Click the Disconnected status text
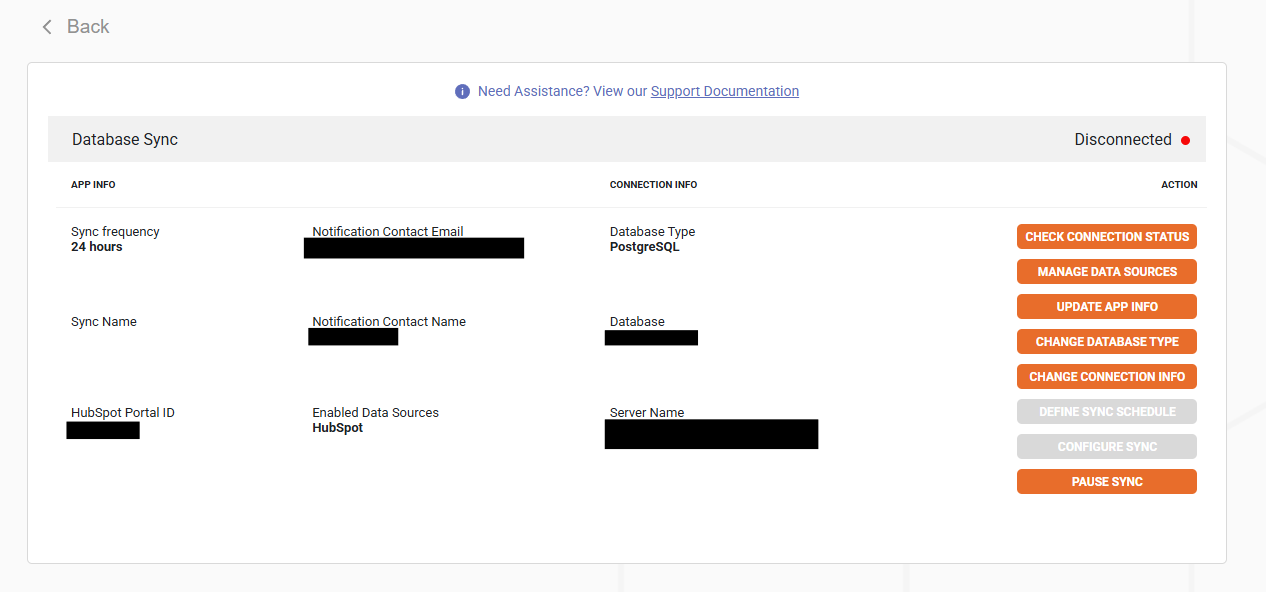Image resolution: width=1266 pixels, height=592 pixels. click(x=1123, y=140)
